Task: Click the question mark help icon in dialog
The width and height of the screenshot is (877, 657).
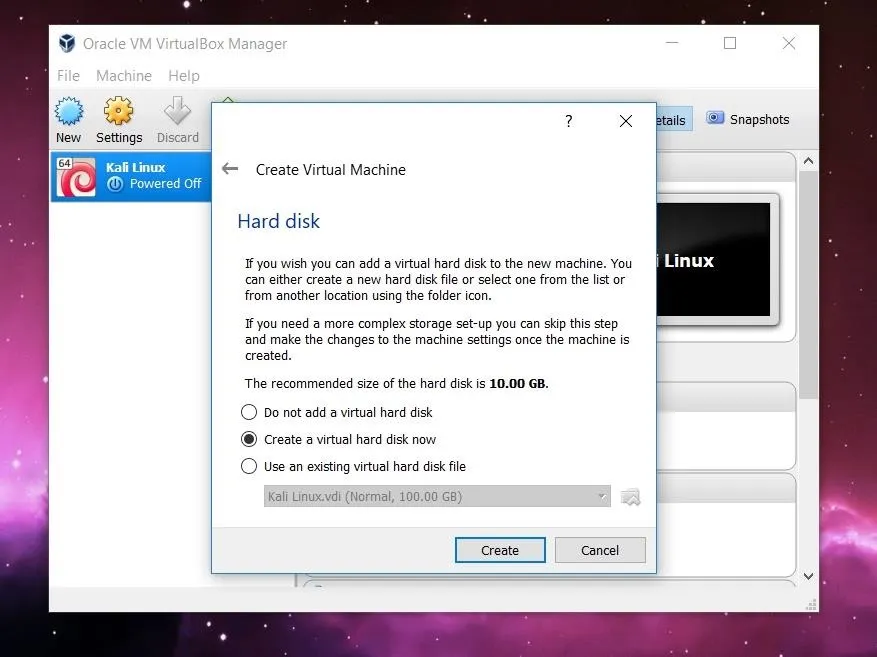Action: 569,121
